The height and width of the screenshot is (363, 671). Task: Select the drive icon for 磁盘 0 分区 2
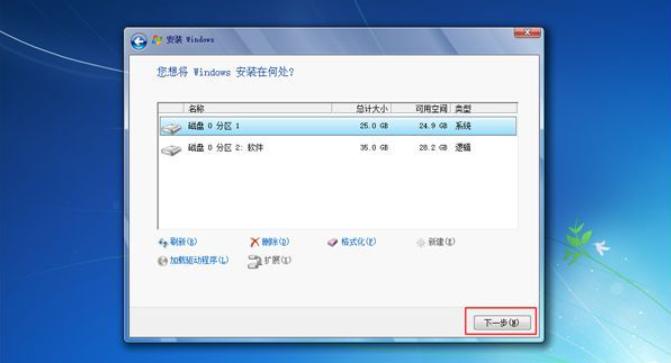point(171,150)
